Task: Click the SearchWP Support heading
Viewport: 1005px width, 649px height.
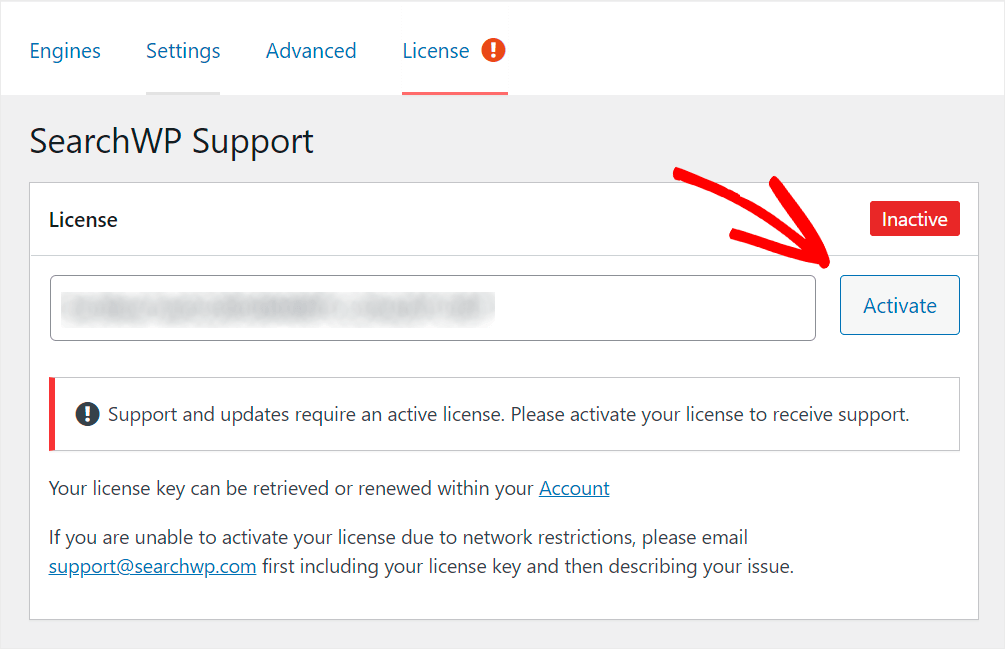Action: [172, 142]
